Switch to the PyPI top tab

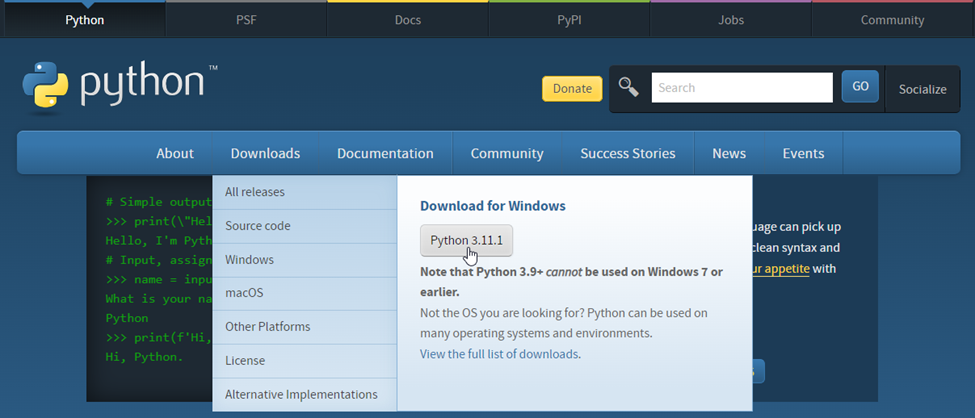click(569, 20)
